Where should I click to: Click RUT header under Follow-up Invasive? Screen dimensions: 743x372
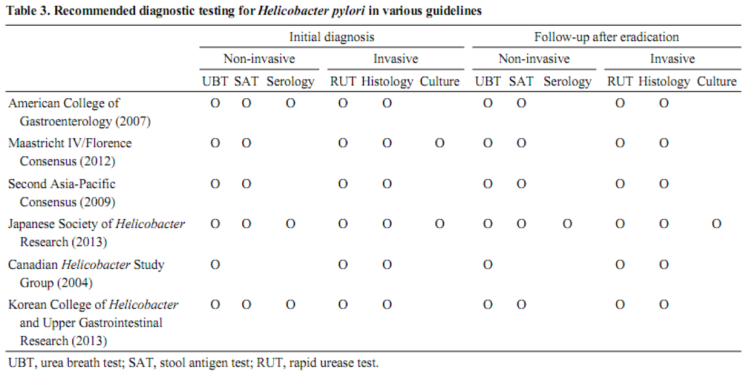click(620, 82)
